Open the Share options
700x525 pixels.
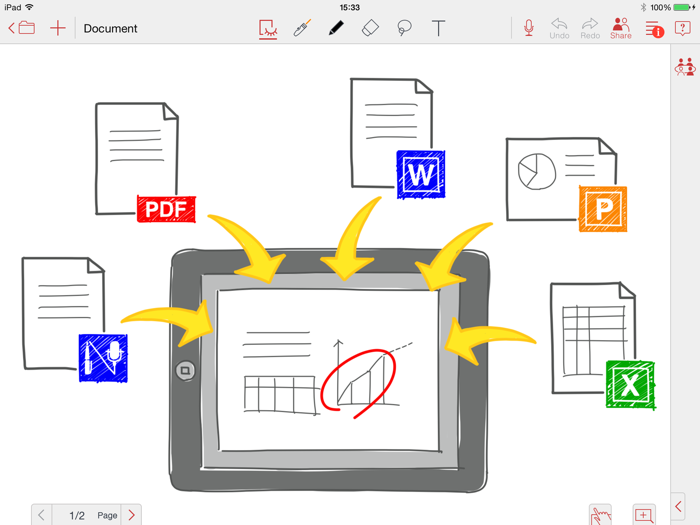[621, 29]
